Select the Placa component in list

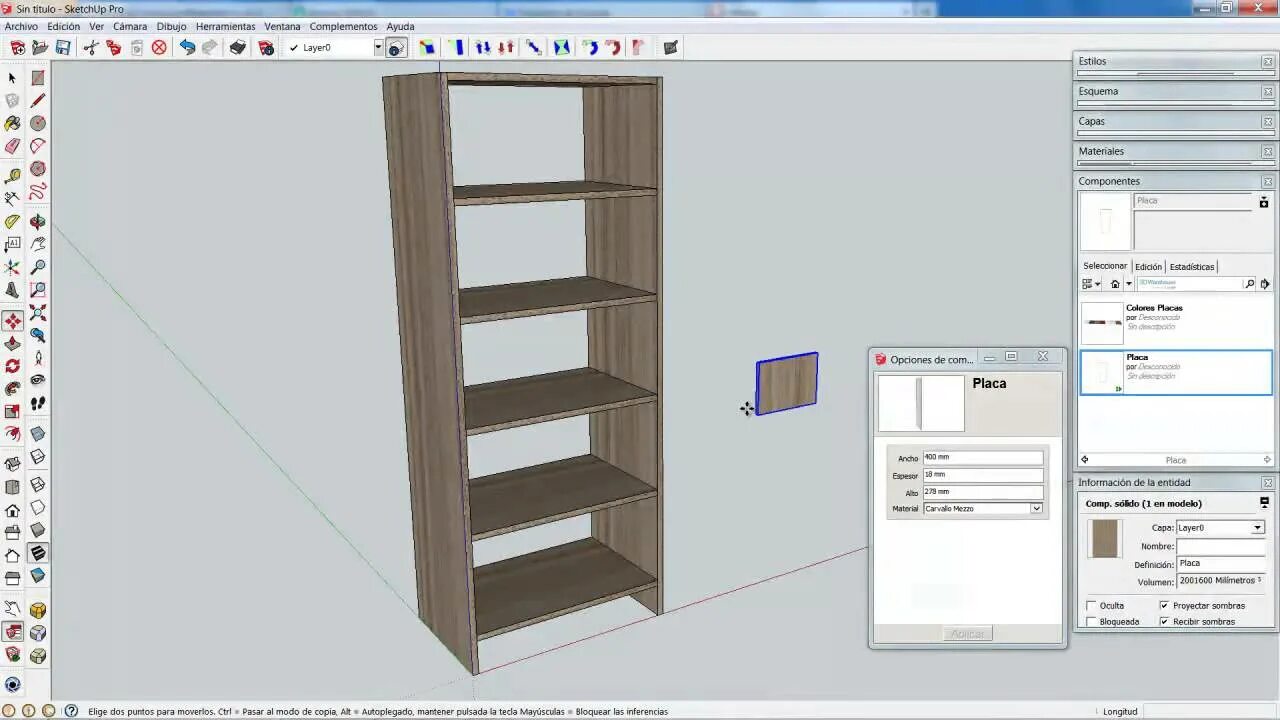point(1176,372)
